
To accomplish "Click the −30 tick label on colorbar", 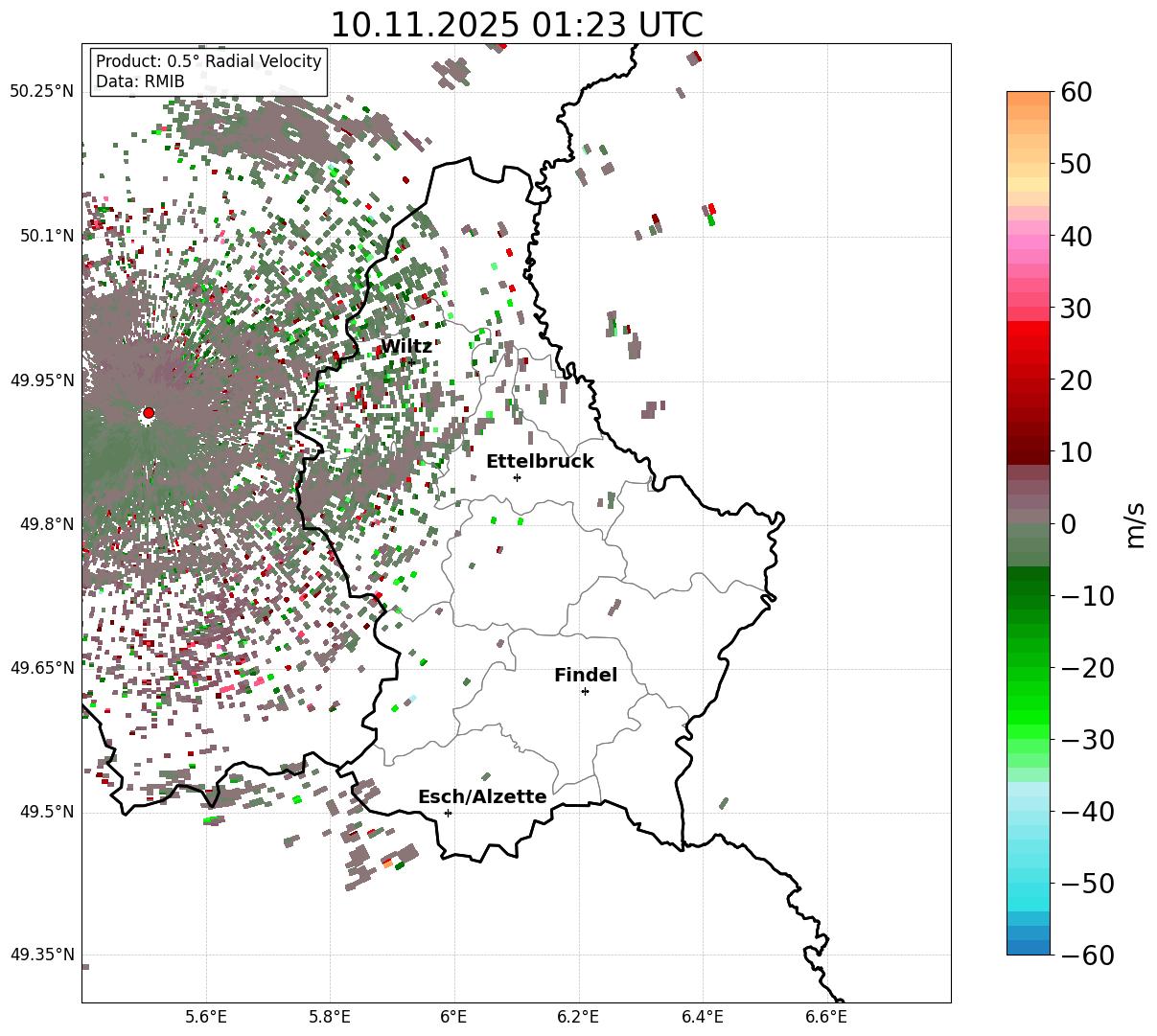I will coord(1087,740).
